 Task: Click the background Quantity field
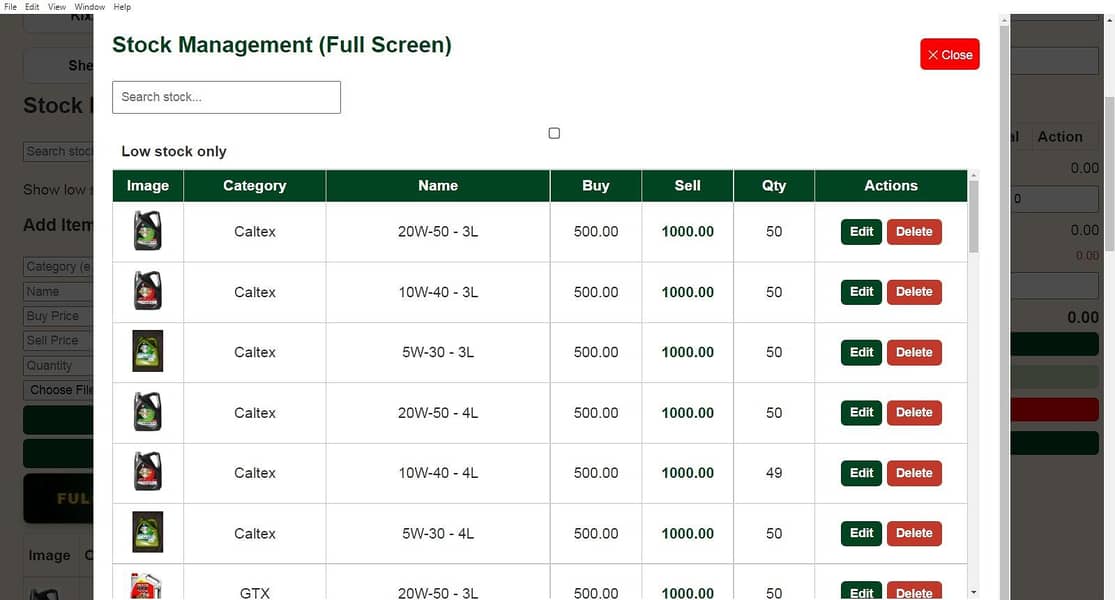click(58, 365)
